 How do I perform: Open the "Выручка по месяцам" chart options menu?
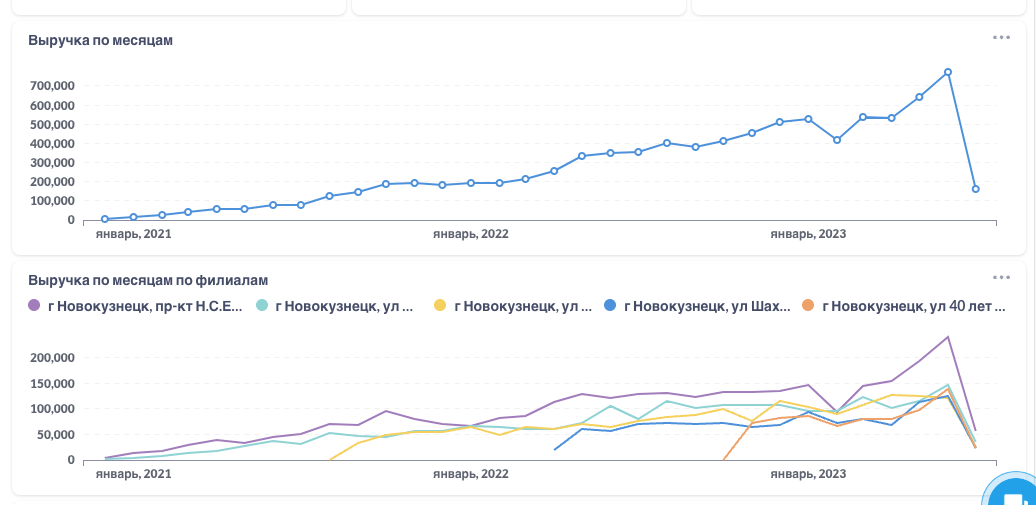(x=1001, y=37)
